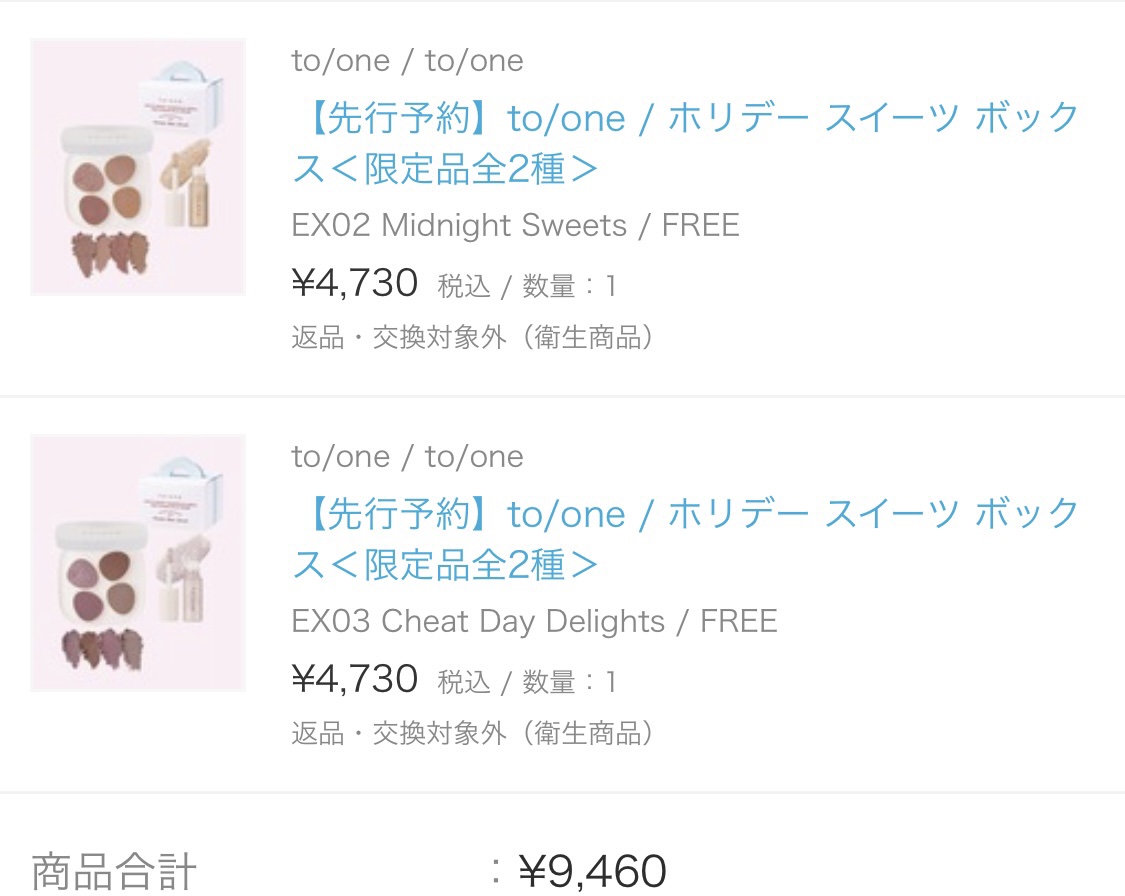The width and height of the screenshot is (1125, 896).
Task: Click the ¥4,730 price of Midnight Sweets
Action: [354, 283]
